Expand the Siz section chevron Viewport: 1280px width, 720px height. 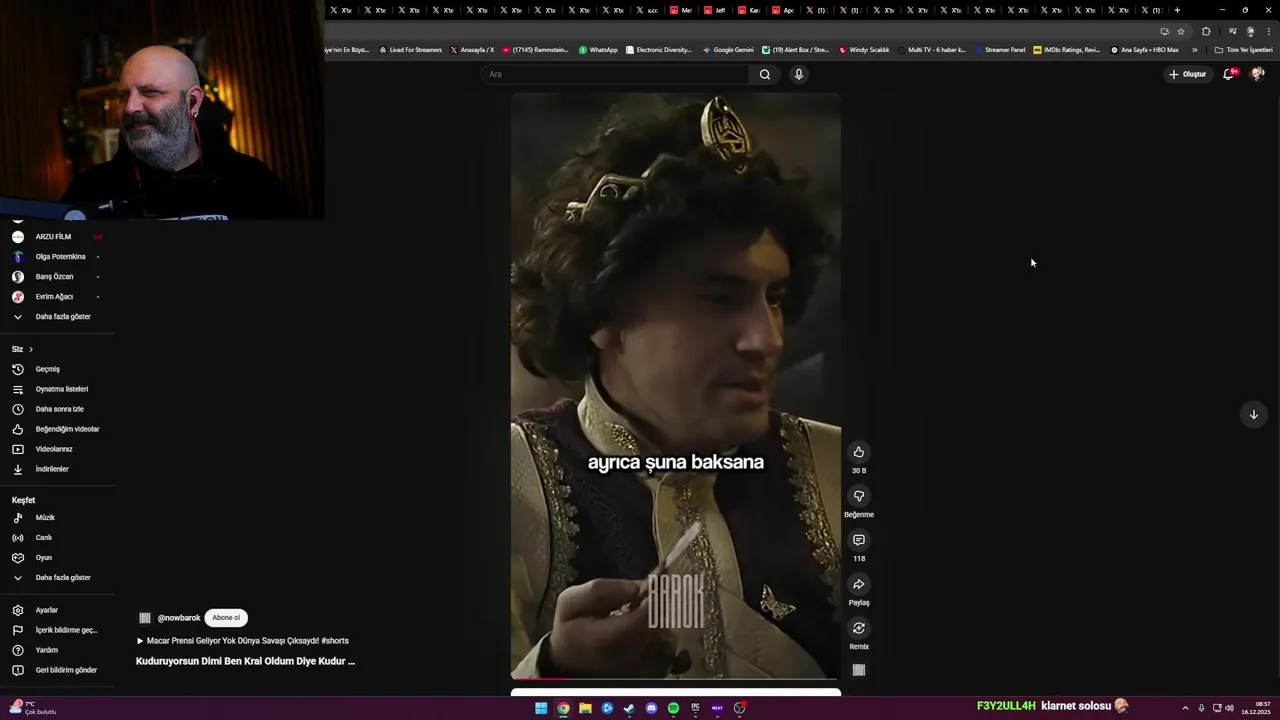pyautogui.click(x=31, y=349)
